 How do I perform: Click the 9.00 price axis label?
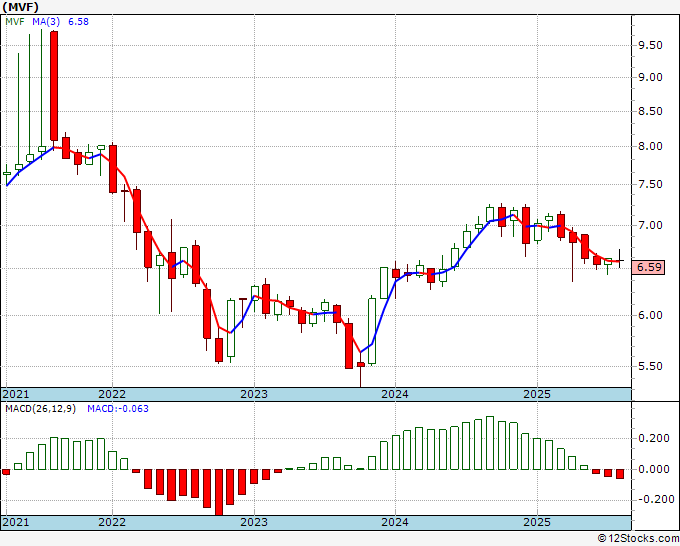click(x=650, y=77)
